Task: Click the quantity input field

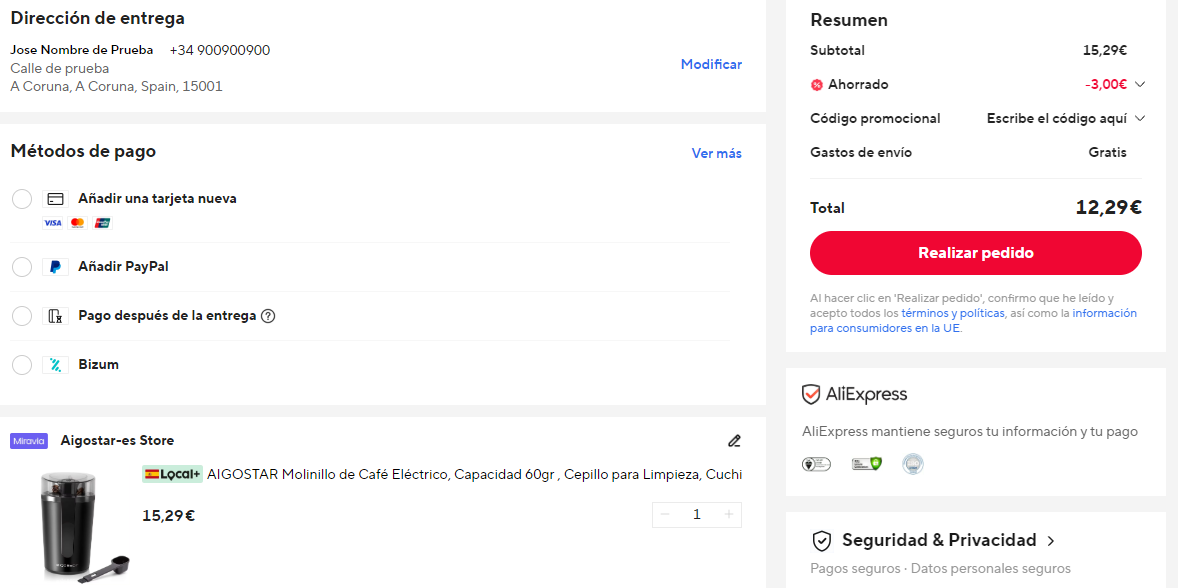Action: [696, 514]
